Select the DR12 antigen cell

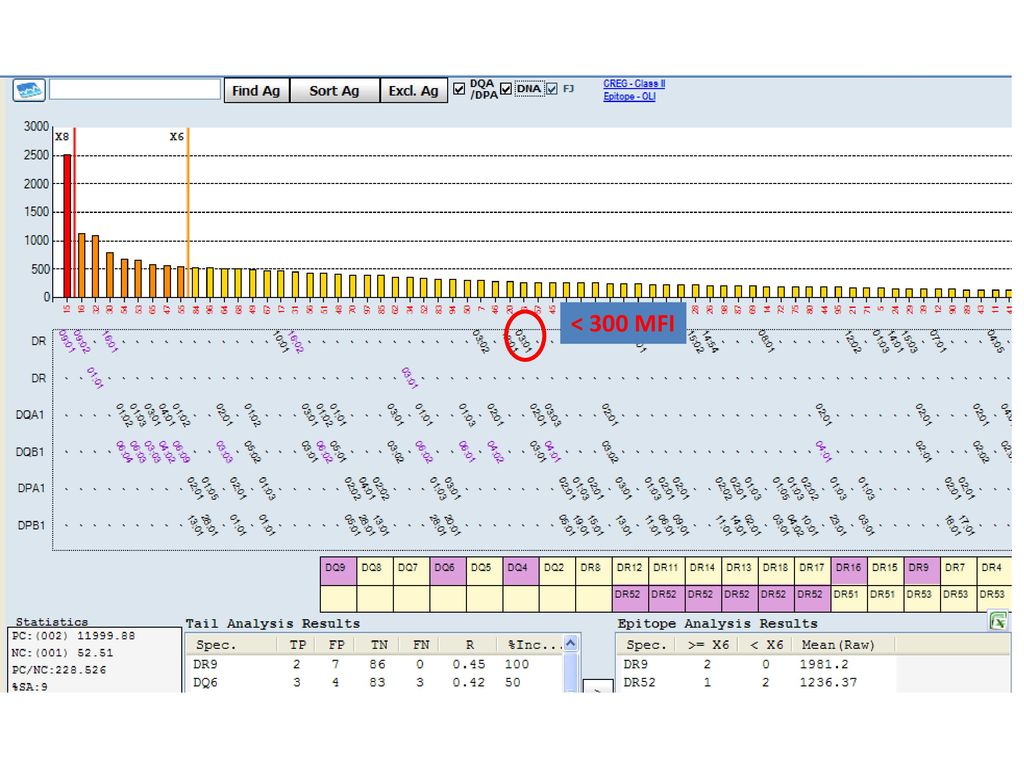(630, 571)
